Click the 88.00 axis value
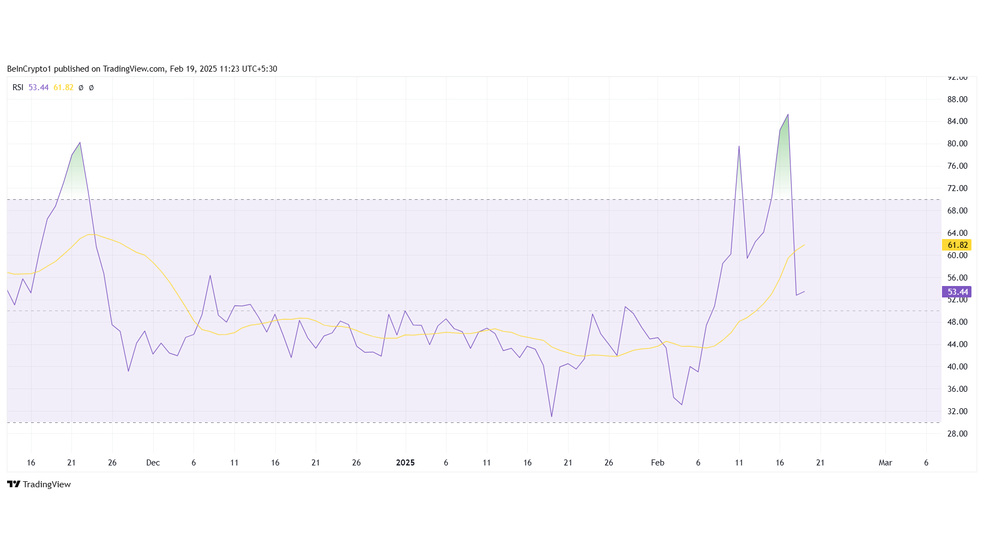Screen dimensions: 984x554 pyautogui.click(x=957, y=99)
